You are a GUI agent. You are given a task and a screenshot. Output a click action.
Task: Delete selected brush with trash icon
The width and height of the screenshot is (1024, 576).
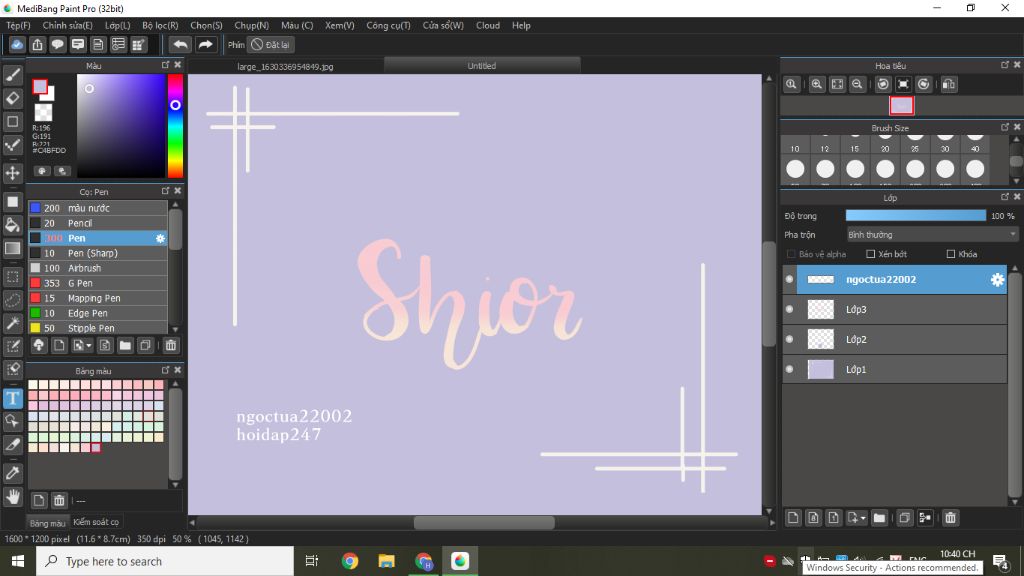pos(171,345)
